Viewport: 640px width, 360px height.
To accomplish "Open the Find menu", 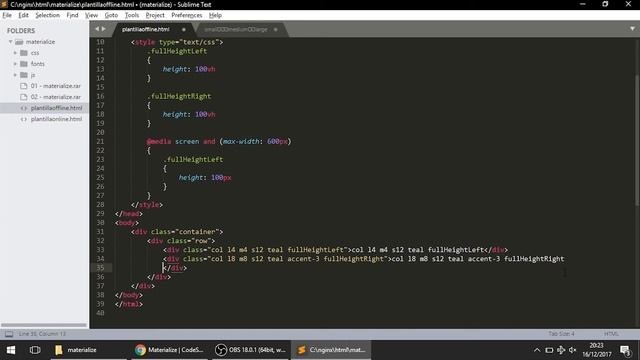I will (72, 15).
